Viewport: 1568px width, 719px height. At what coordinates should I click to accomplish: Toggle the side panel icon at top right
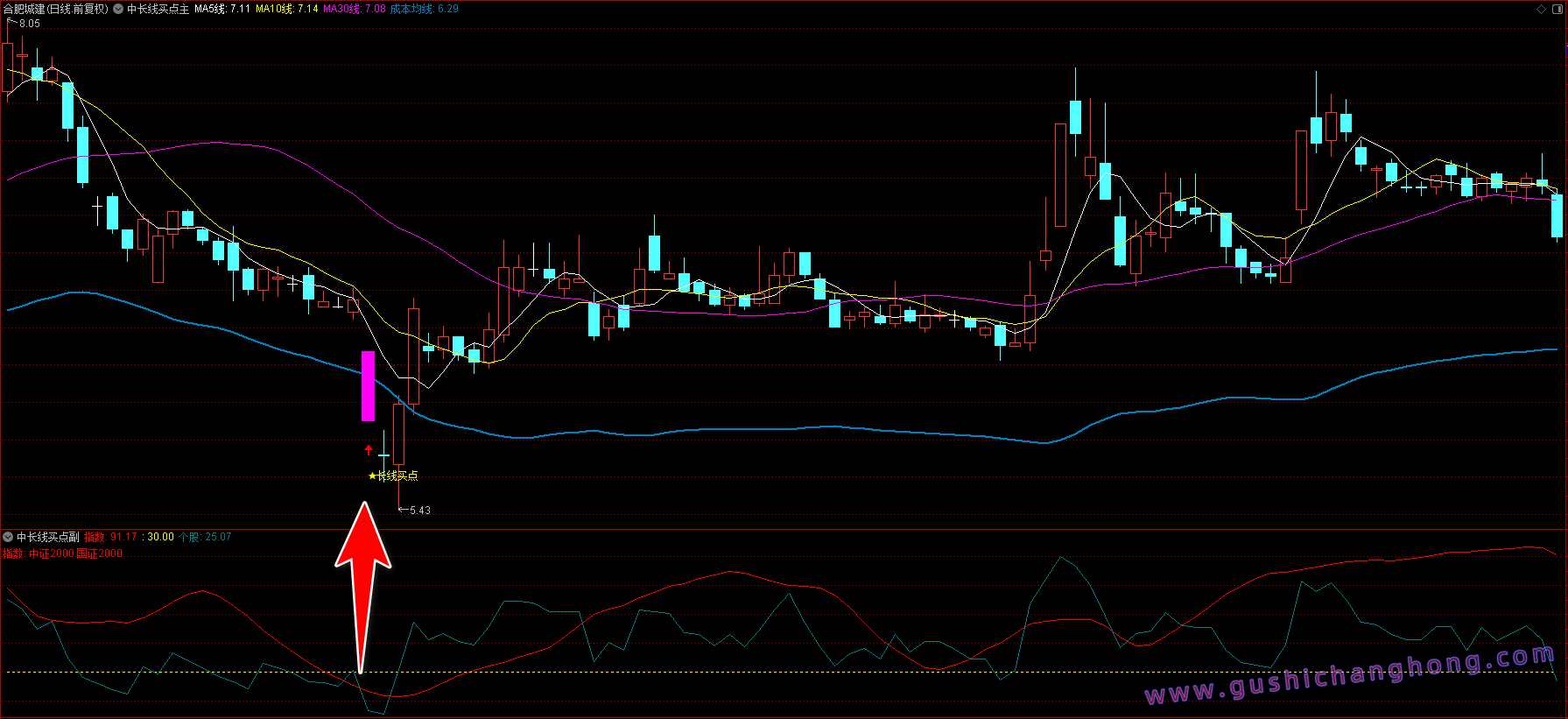[1557, 9]
